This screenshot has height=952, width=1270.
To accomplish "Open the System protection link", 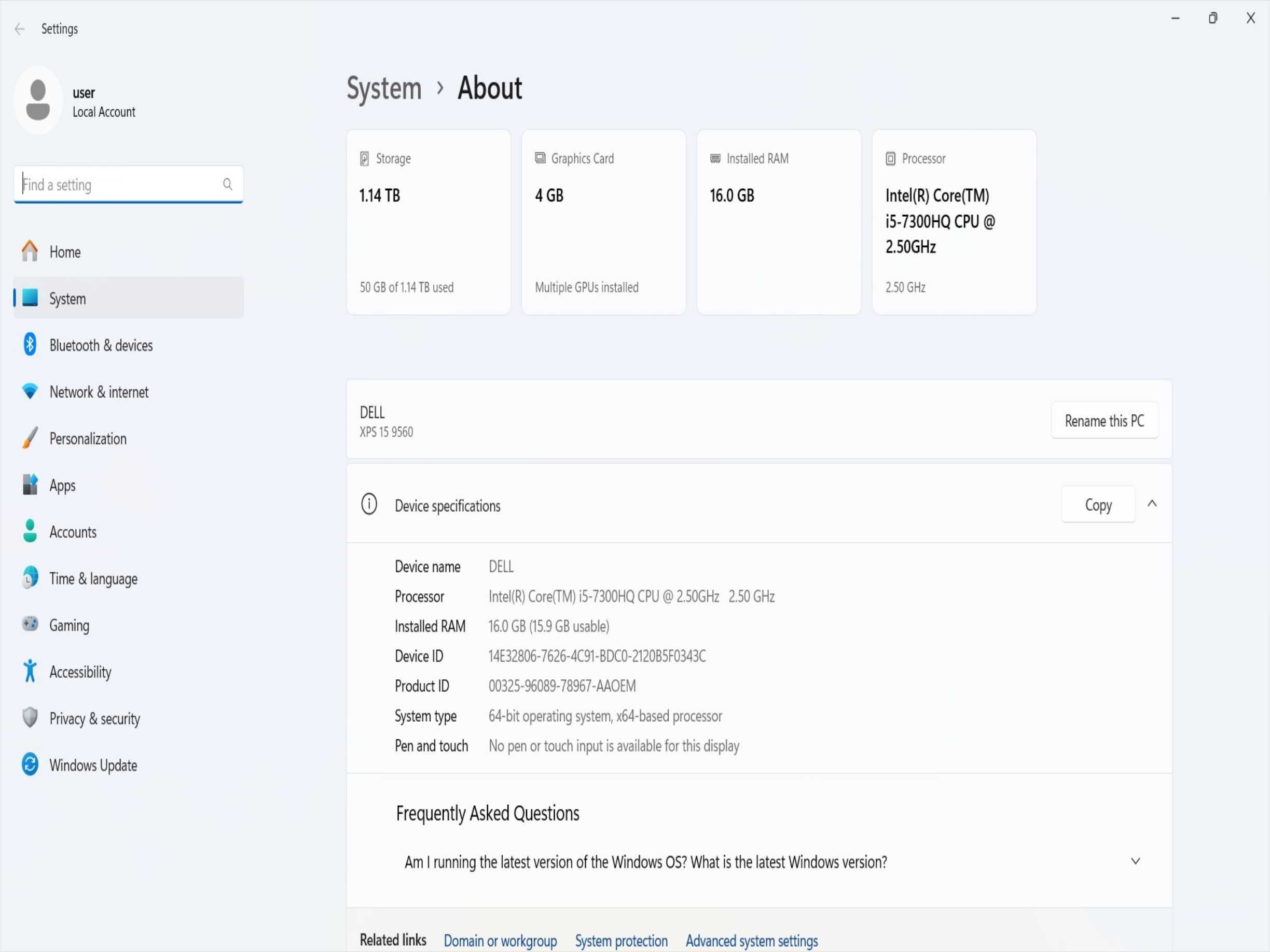I will click(621, 941).
